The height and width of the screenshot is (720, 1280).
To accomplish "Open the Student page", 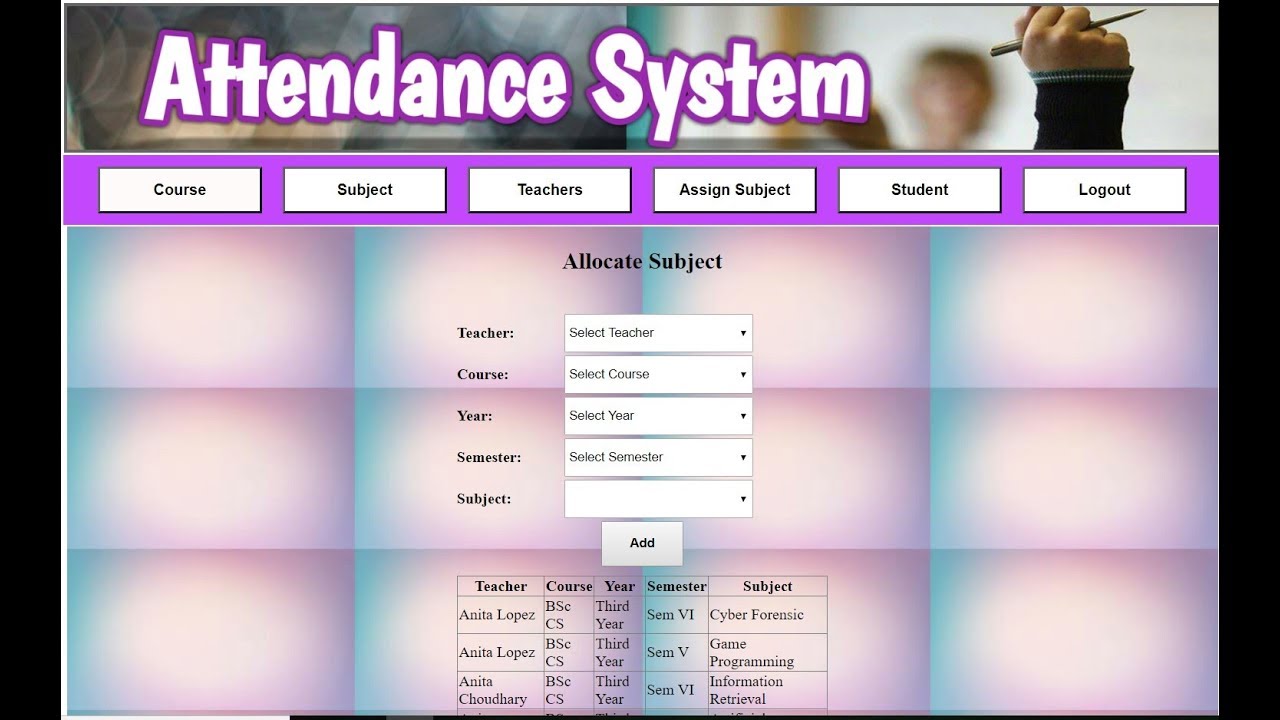I will 920,190.
